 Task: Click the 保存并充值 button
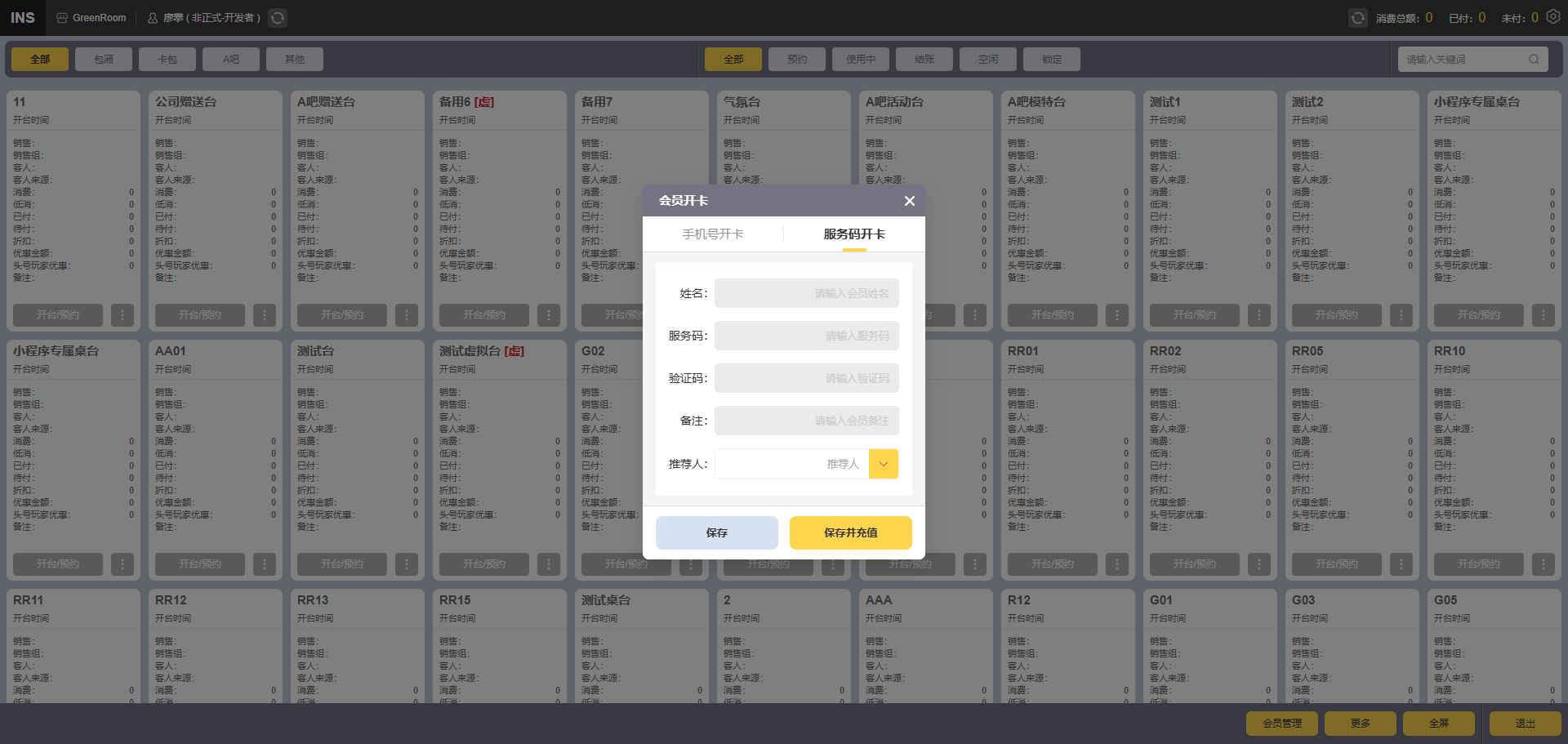851,532
